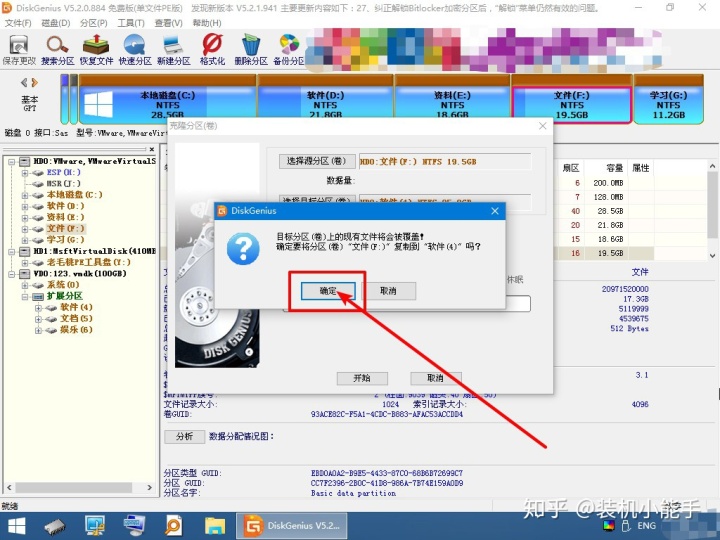Click the ENG language indicator in tray
Image resolution: width=720 pixels, height=540 pixels.
coord(646,526)
